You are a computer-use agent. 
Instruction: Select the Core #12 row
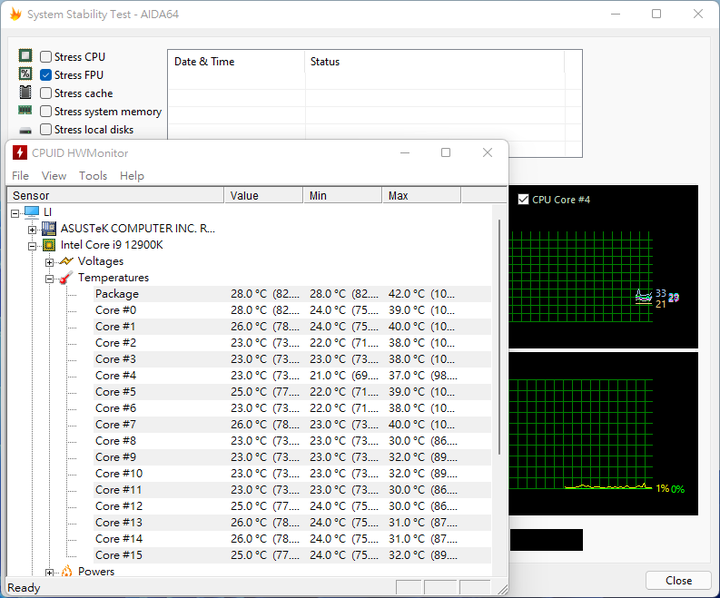coord(292,506)
